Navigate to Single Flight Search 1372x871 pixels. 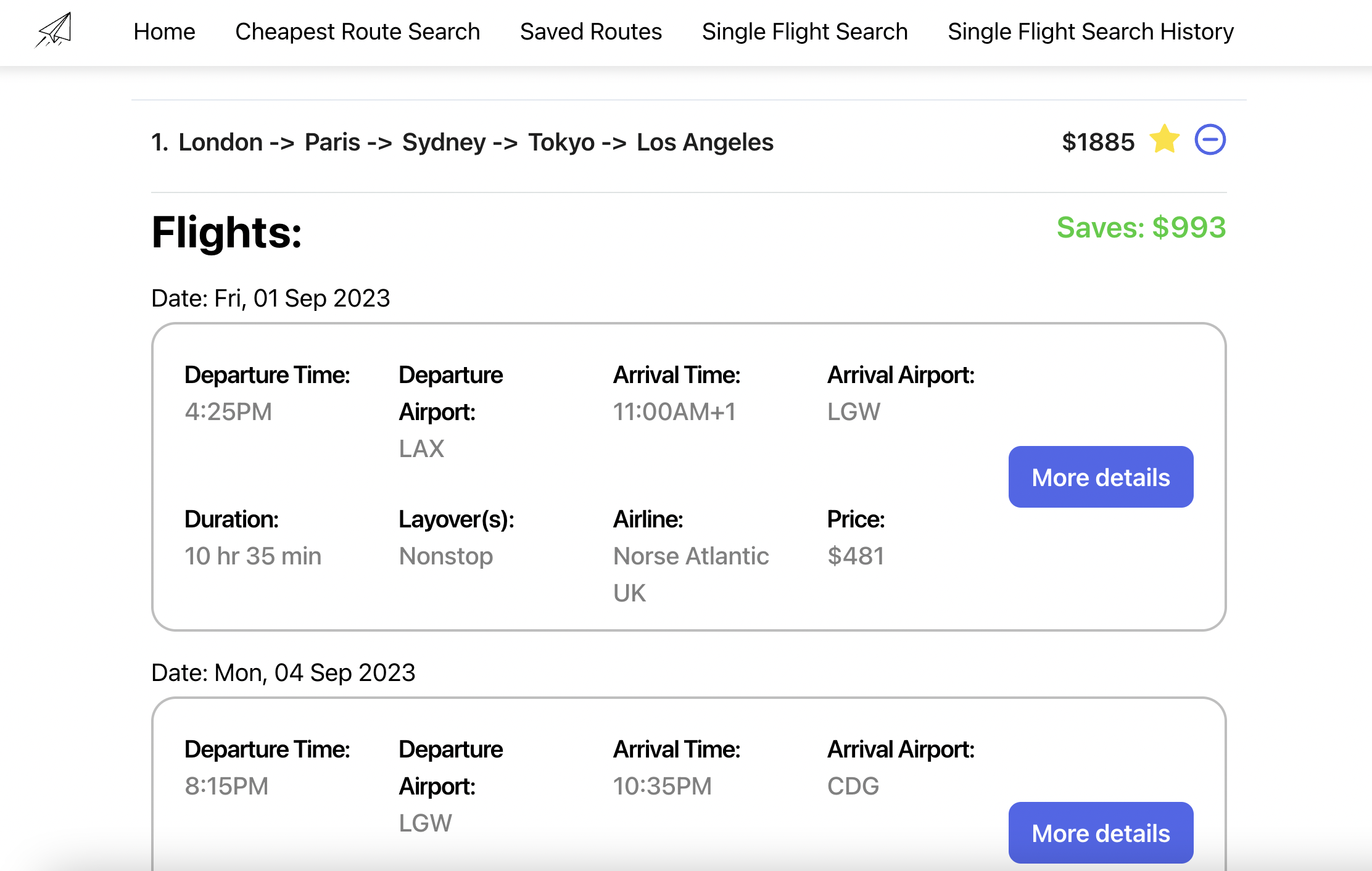tap(804, 31)
